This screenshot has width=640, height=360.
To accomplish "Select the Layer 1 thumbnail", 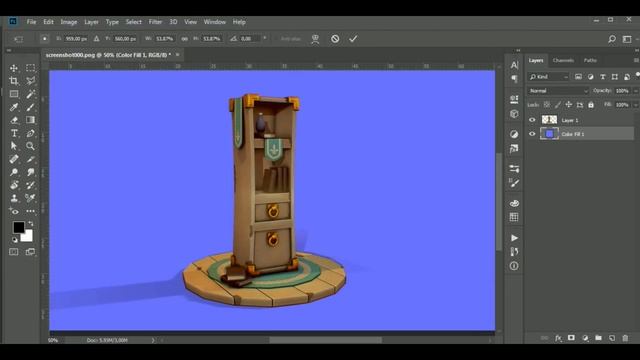I will (x=549, y=120).
